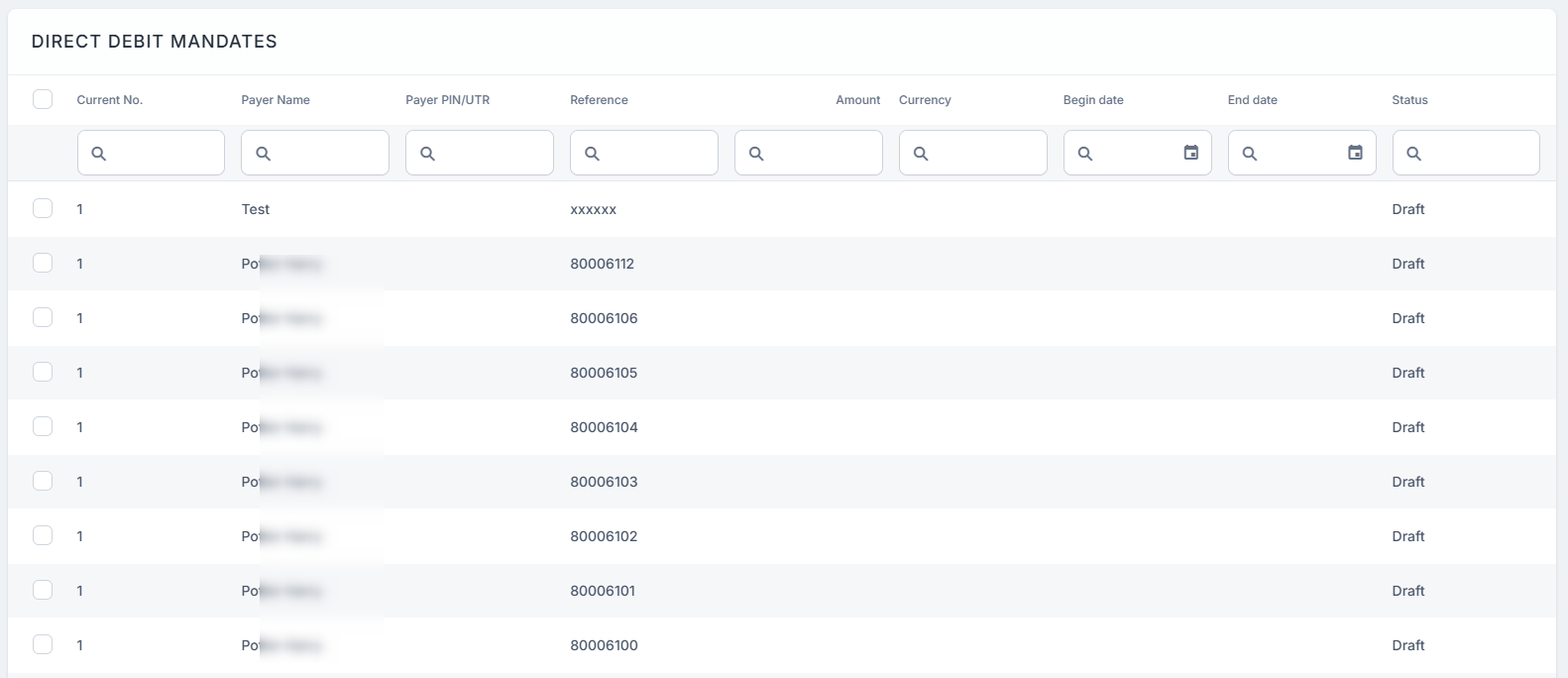1568x678 pixels.
Task: Toggle the select-all checkbox in header
Action: tap(43, 99)
